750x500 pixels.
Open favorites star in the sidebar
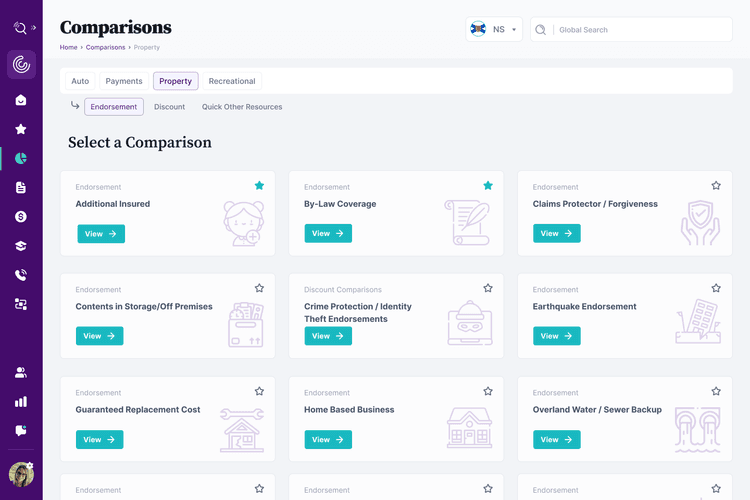click(21, 129)
